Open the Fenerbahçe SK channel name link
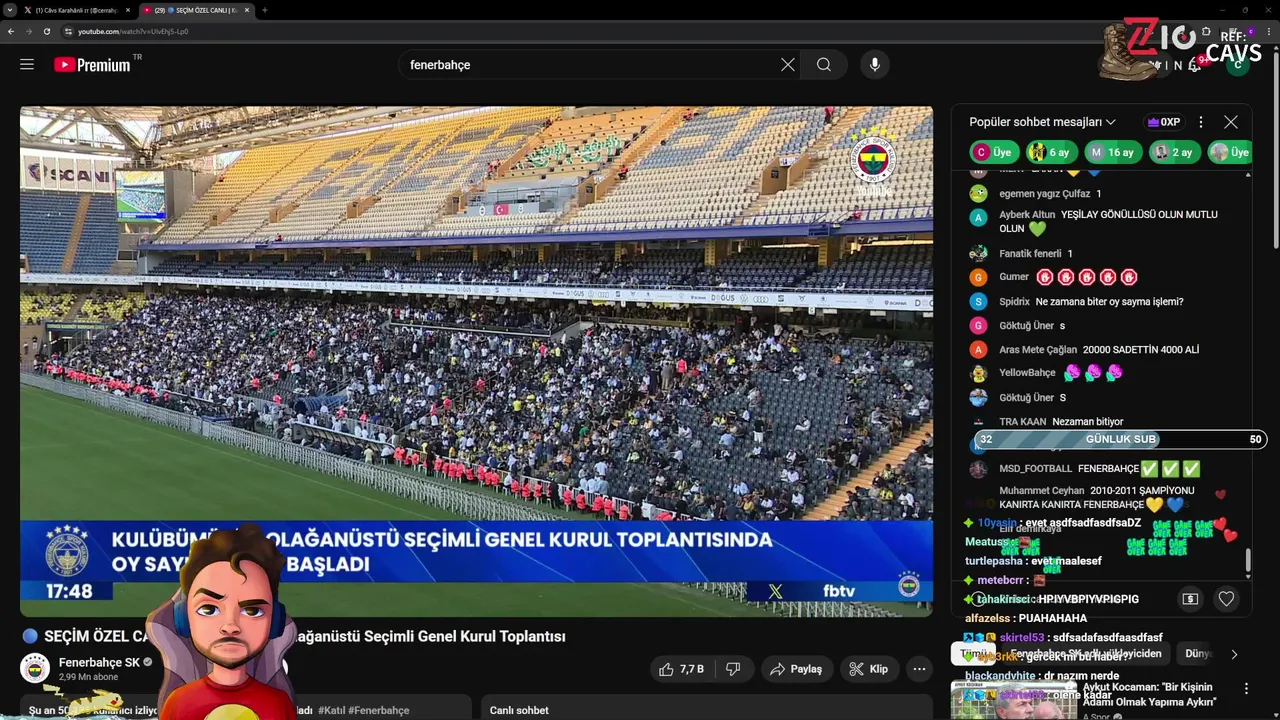Image resolution: width=1280 pixels, height=720 pixels. pos(99,662)
